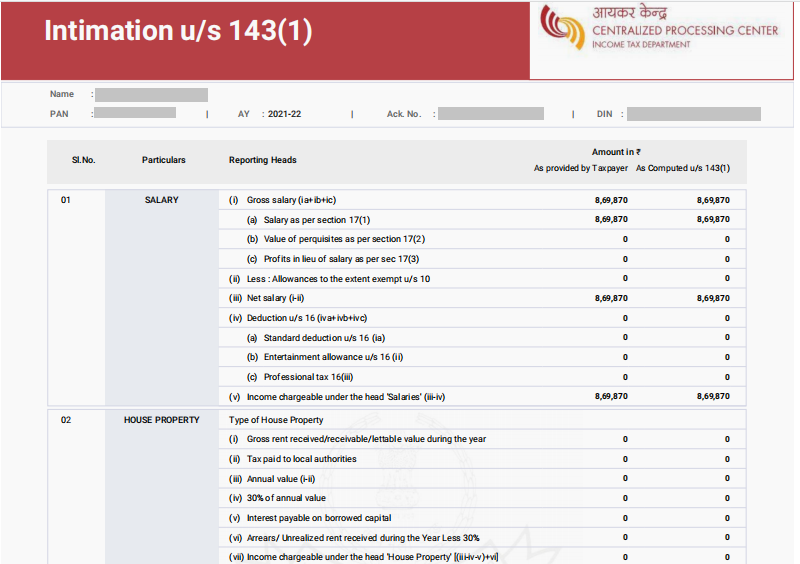
Task: Select the redacted PAN value box
Action: point(134,114)
